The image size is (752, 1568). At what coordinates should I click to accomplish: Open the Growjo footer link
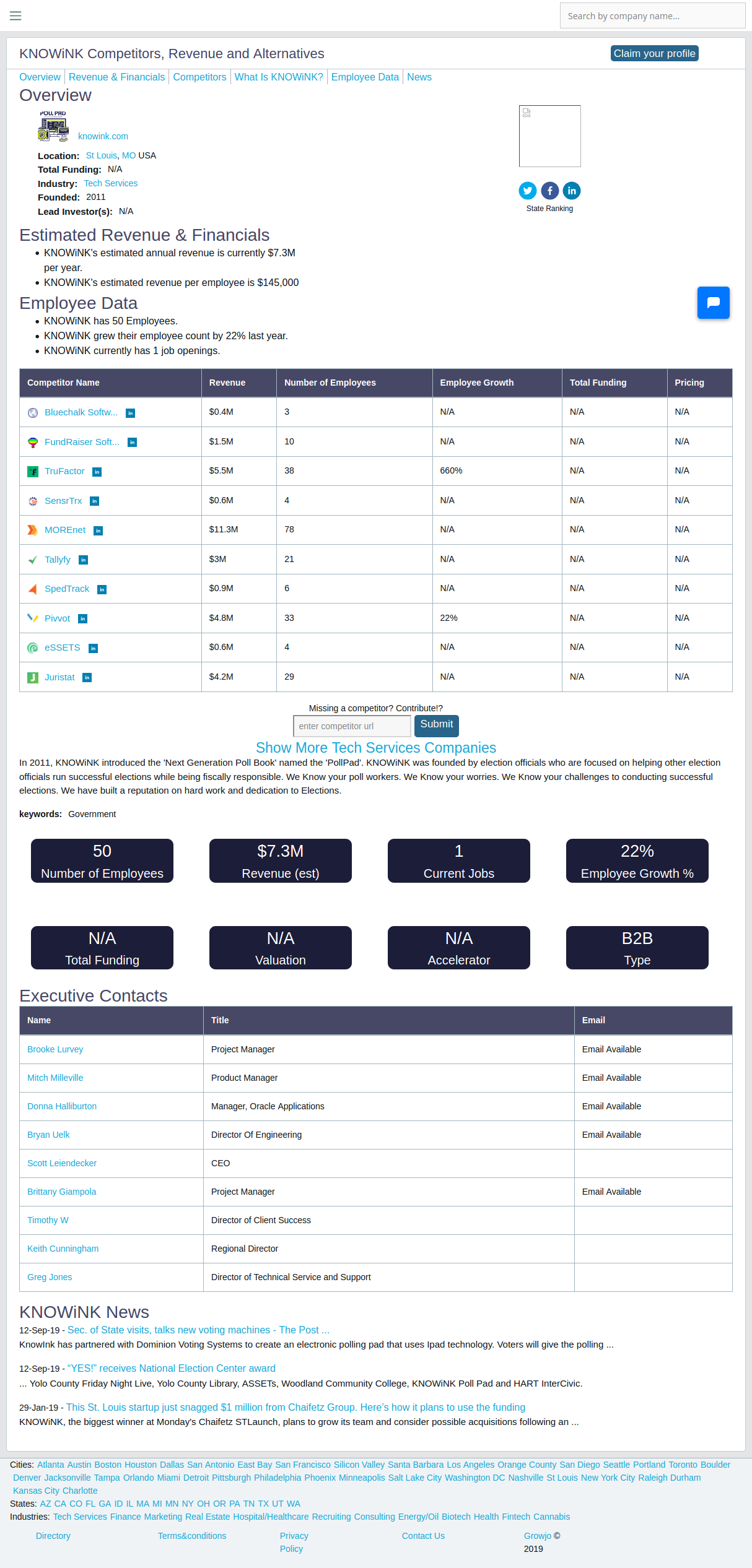(538, 1536)
